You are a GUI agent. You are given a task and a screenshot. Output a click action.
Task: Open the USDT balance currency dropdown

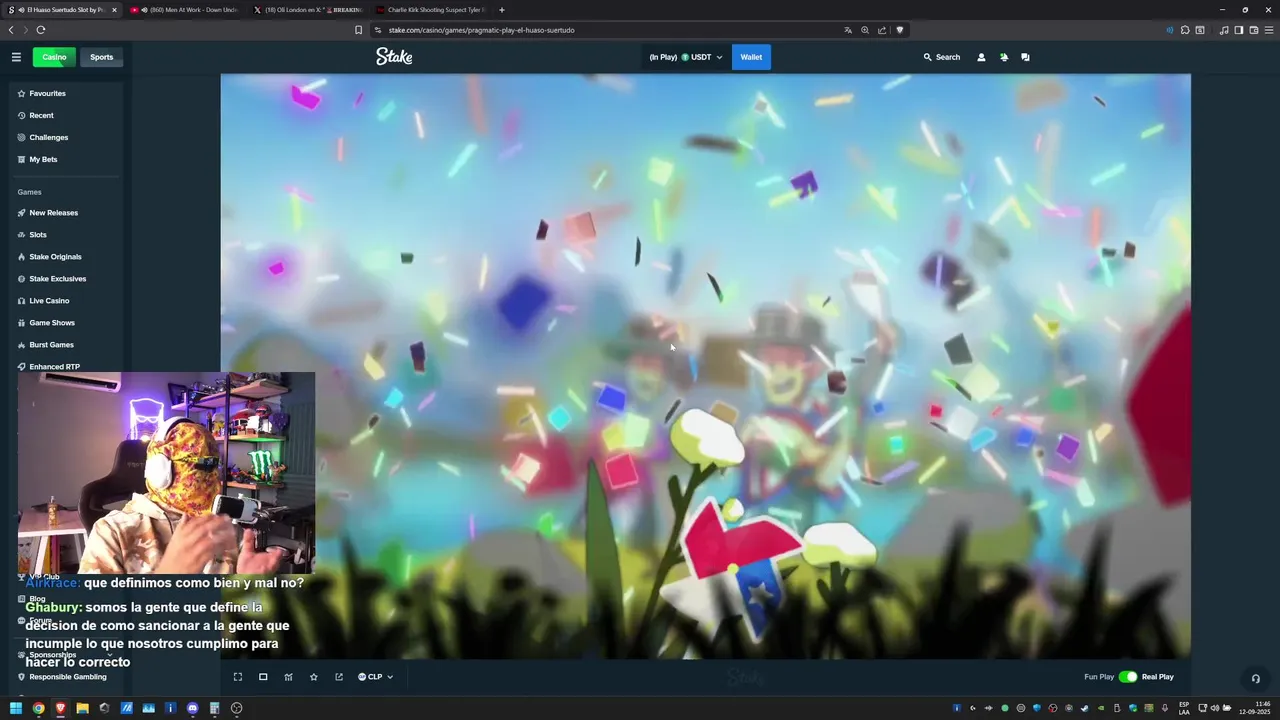pyautogui.click(x=686, y=57)
